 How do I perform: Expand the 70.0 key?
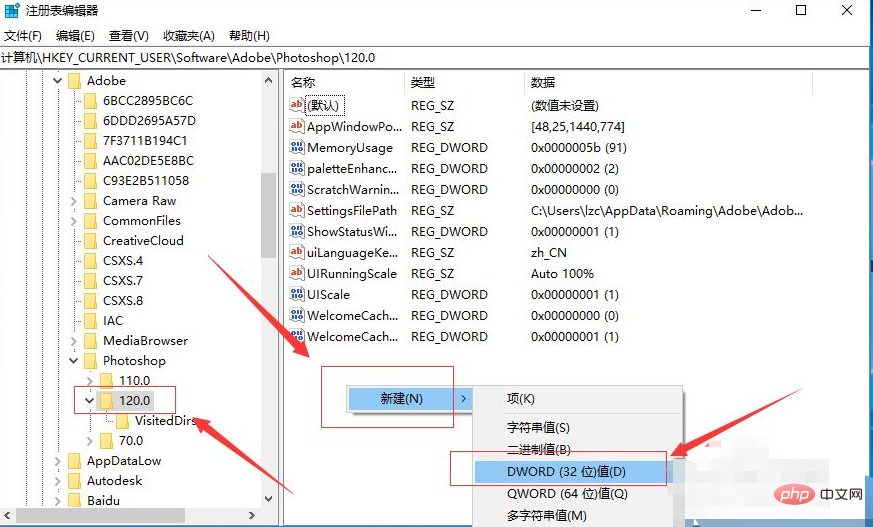pos(90,441)
